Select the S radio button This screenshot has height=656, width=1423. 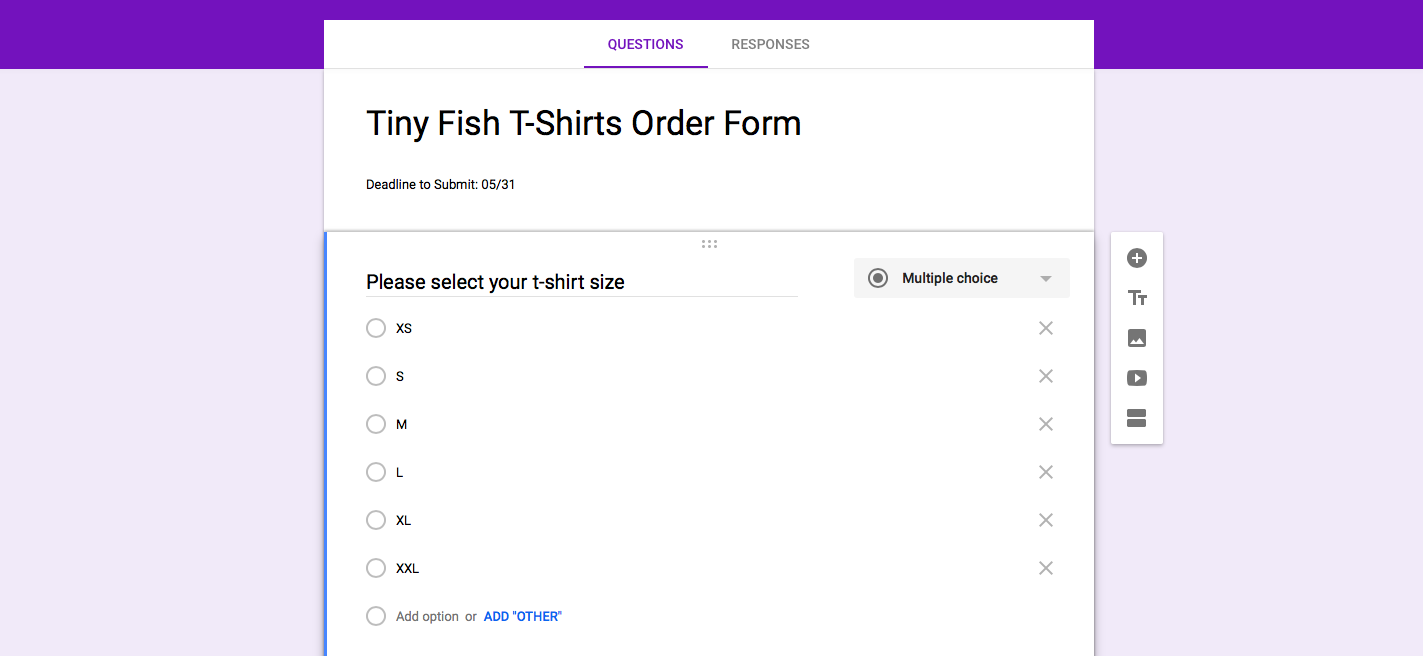[x=376, y=376]
